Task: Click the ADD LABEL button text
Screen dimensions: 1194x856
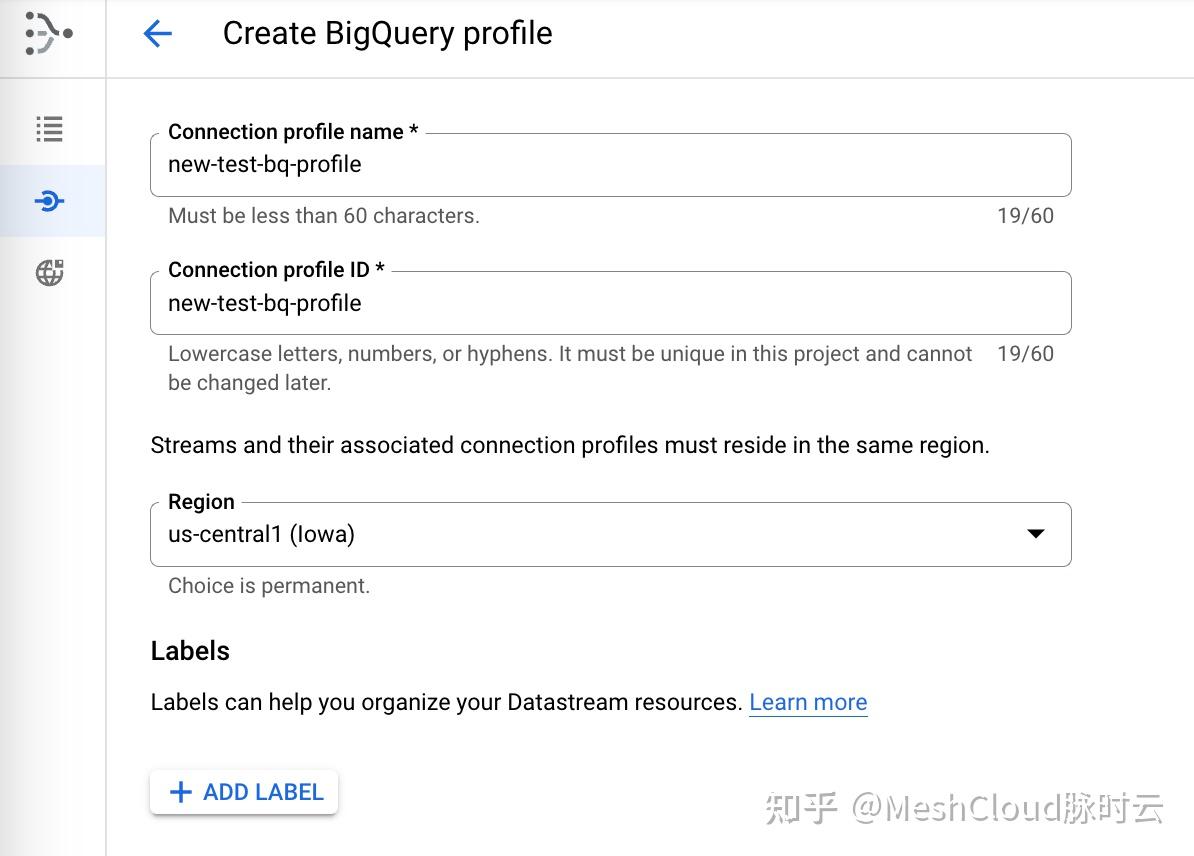Action: (263, 792)
